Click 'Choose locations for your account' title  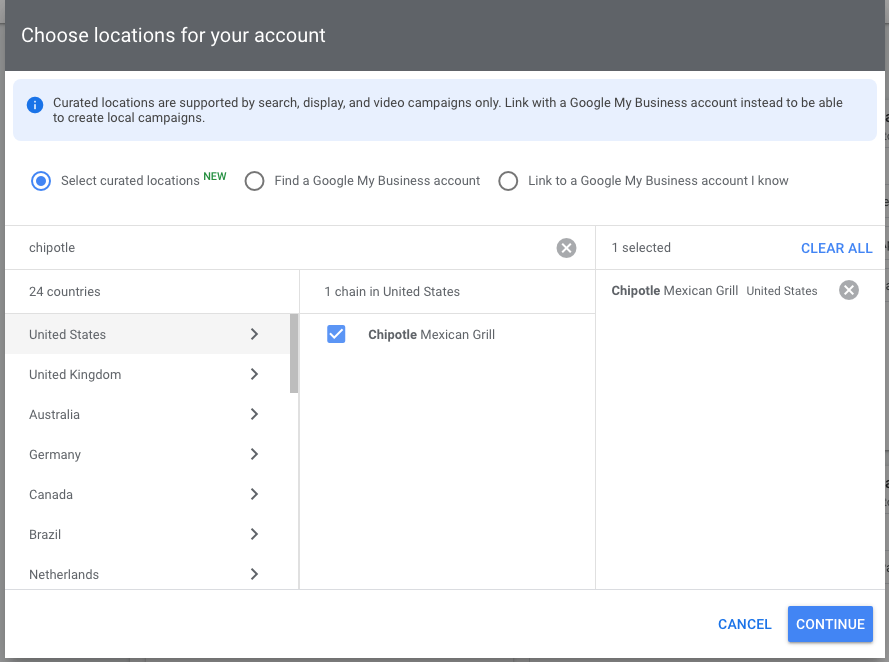[173, 35]
